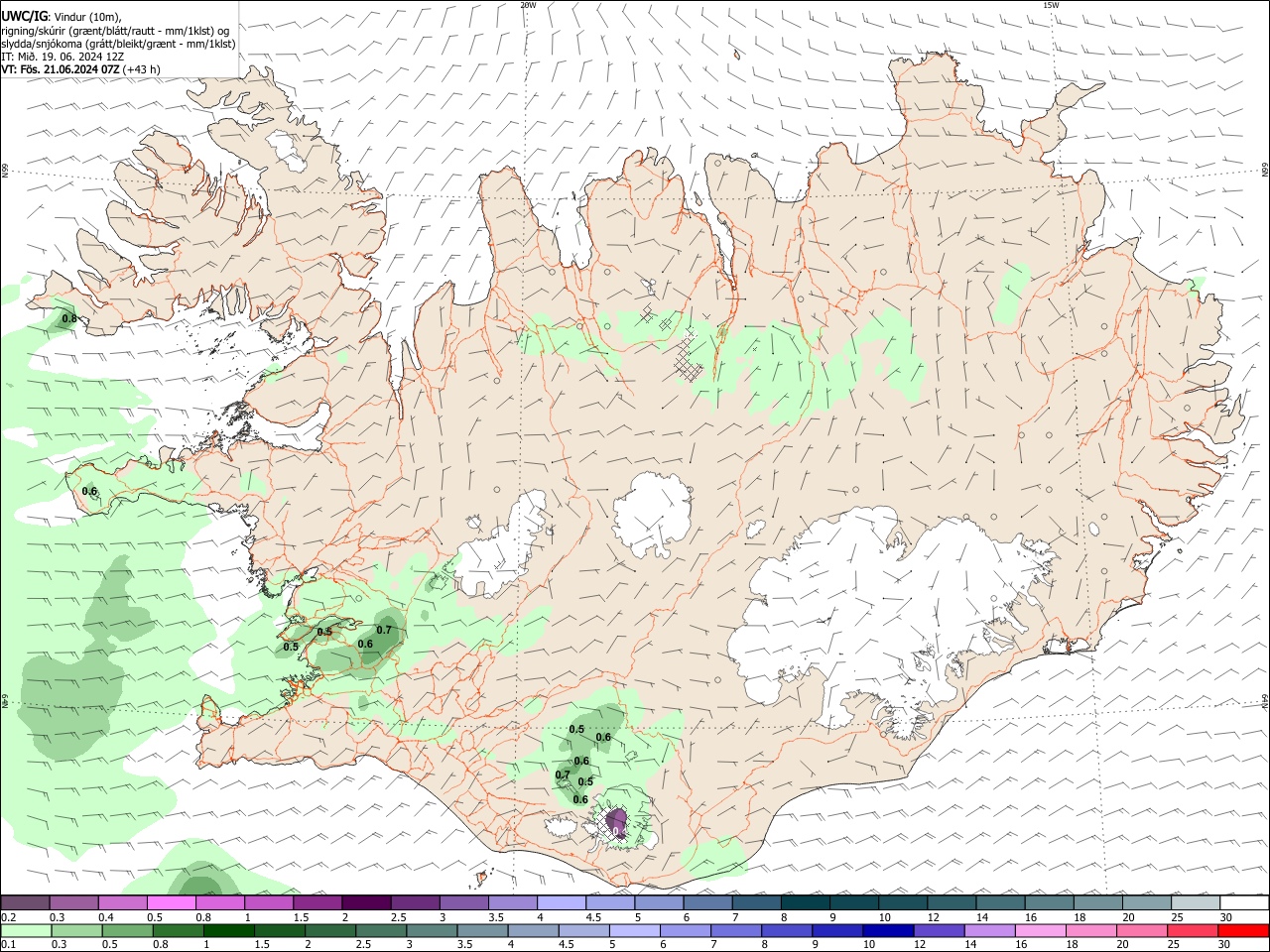Screen dimensions: 1270x952
Task: Pick the 7 blue swatch in rain legend
Action: (x=736, y=930)
